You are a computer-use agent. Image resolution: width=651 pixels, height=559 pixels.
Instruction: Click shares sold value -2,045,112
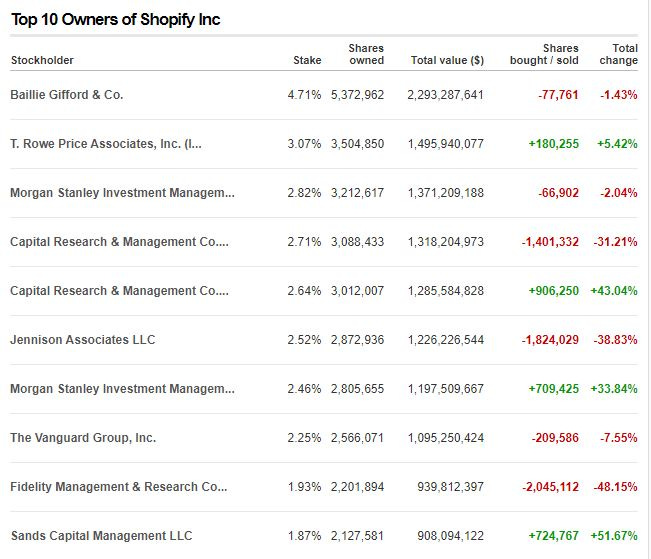coord(550,487)
